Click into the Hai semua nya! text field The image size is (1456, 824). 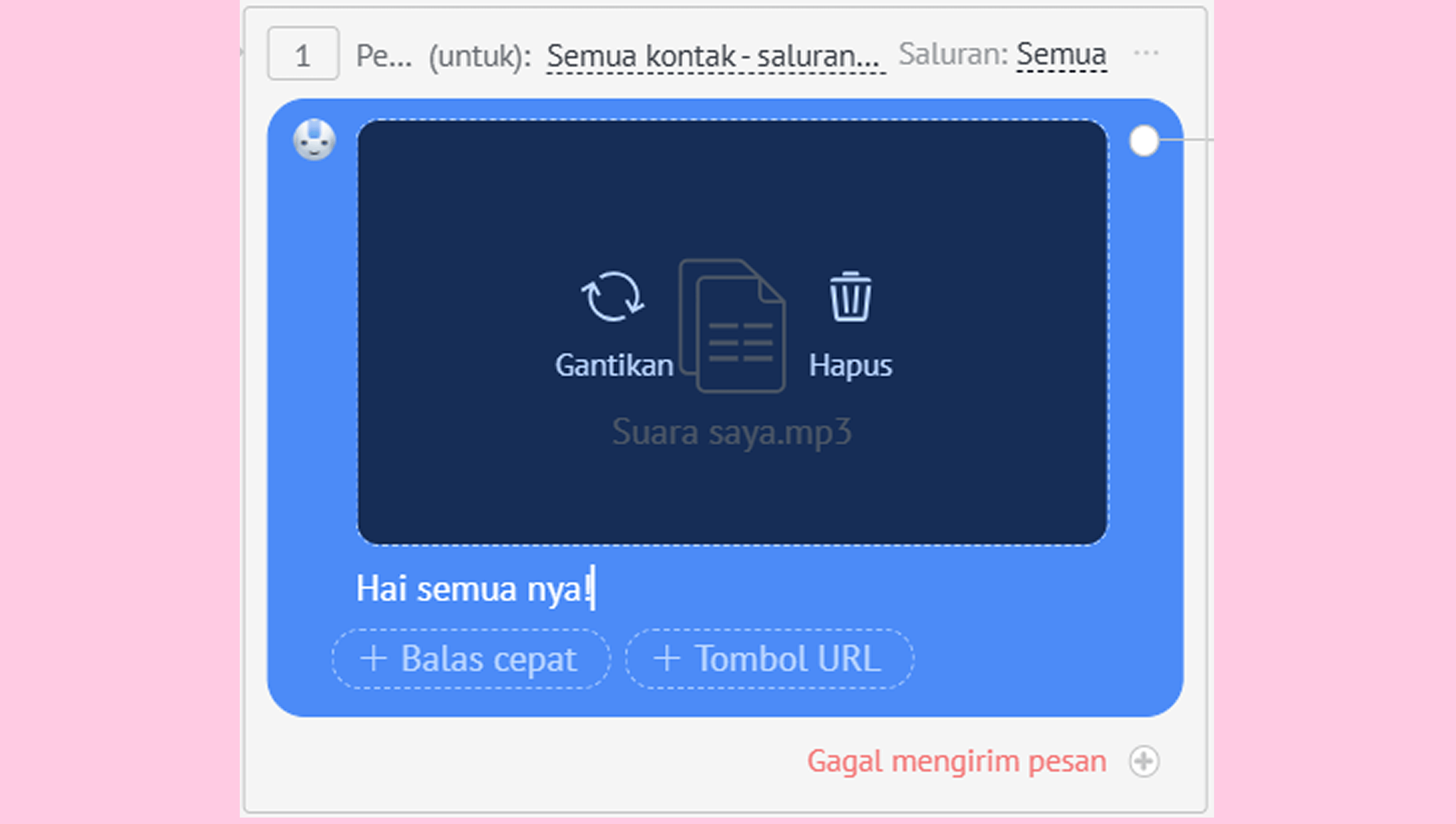(x=473, y=589)
